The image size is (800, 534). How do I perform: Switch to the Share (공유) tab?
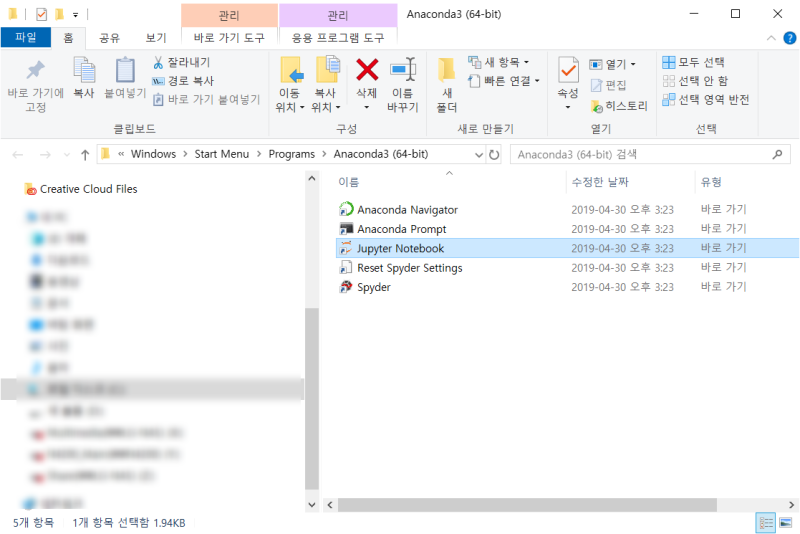pos(109,38)
